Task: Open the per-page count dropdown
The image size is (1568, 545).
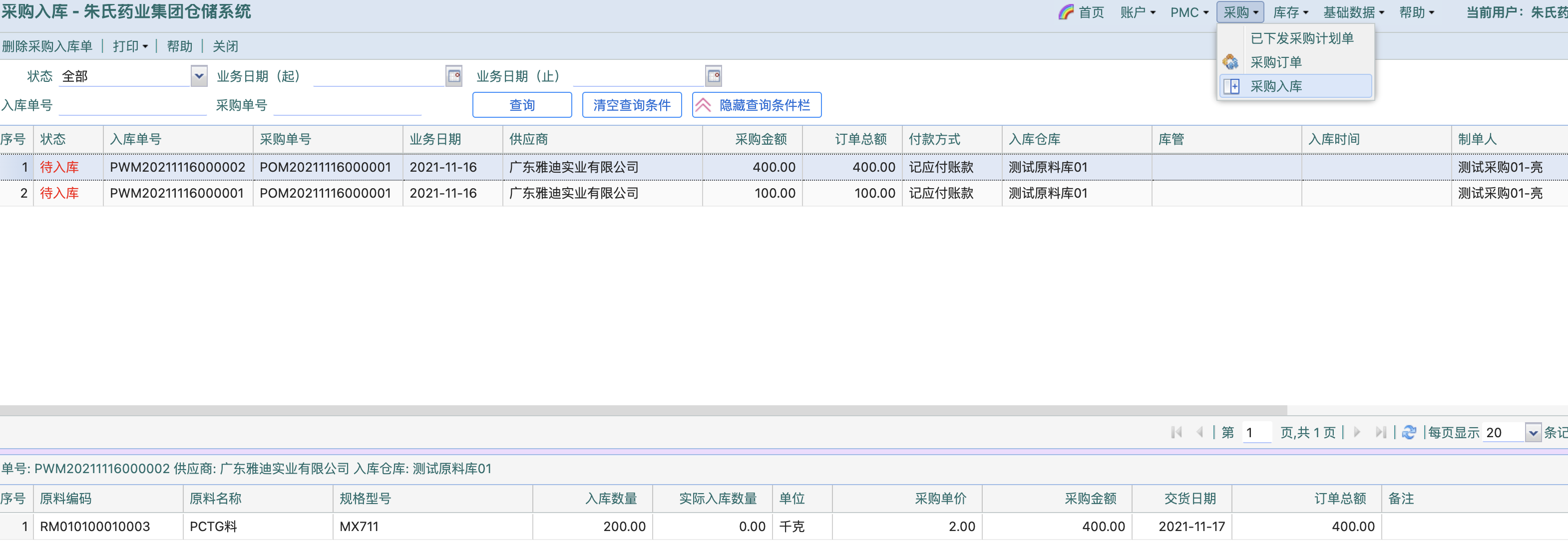Action: click(x=1533, y=433)
